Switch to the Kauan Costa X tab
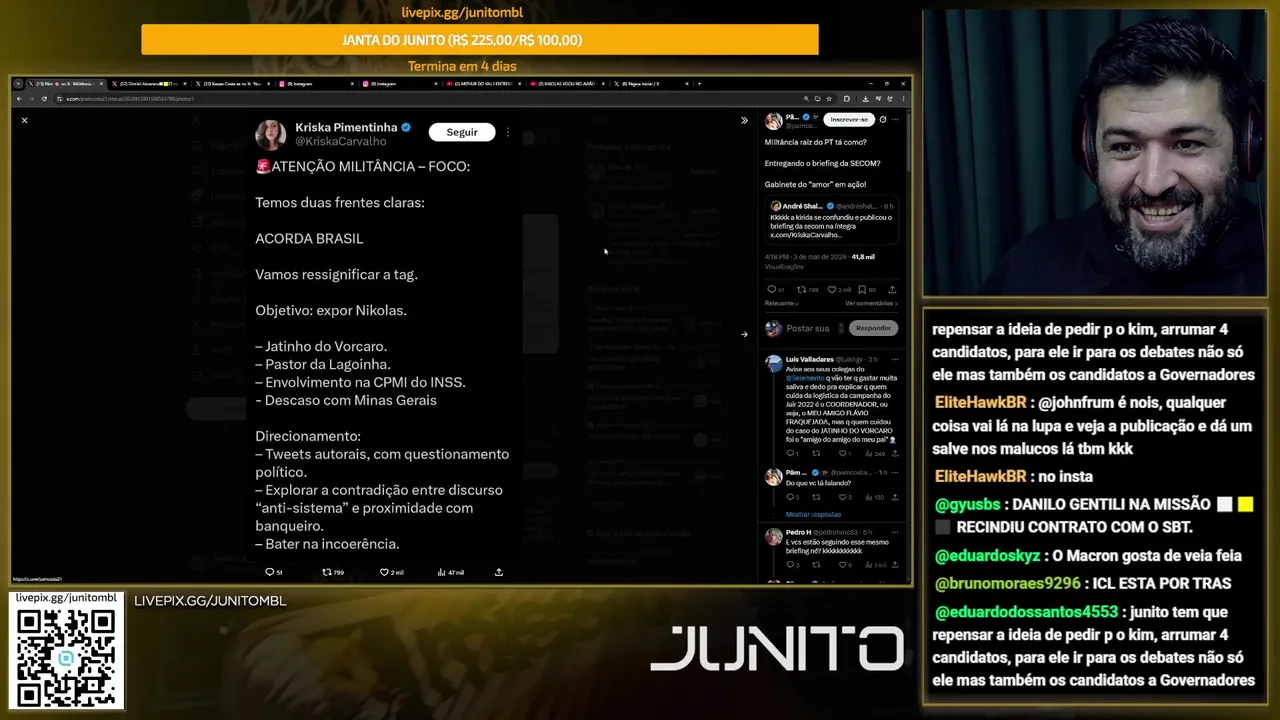This screenshot has height=720, width=1280. click(x=232, y=84)
